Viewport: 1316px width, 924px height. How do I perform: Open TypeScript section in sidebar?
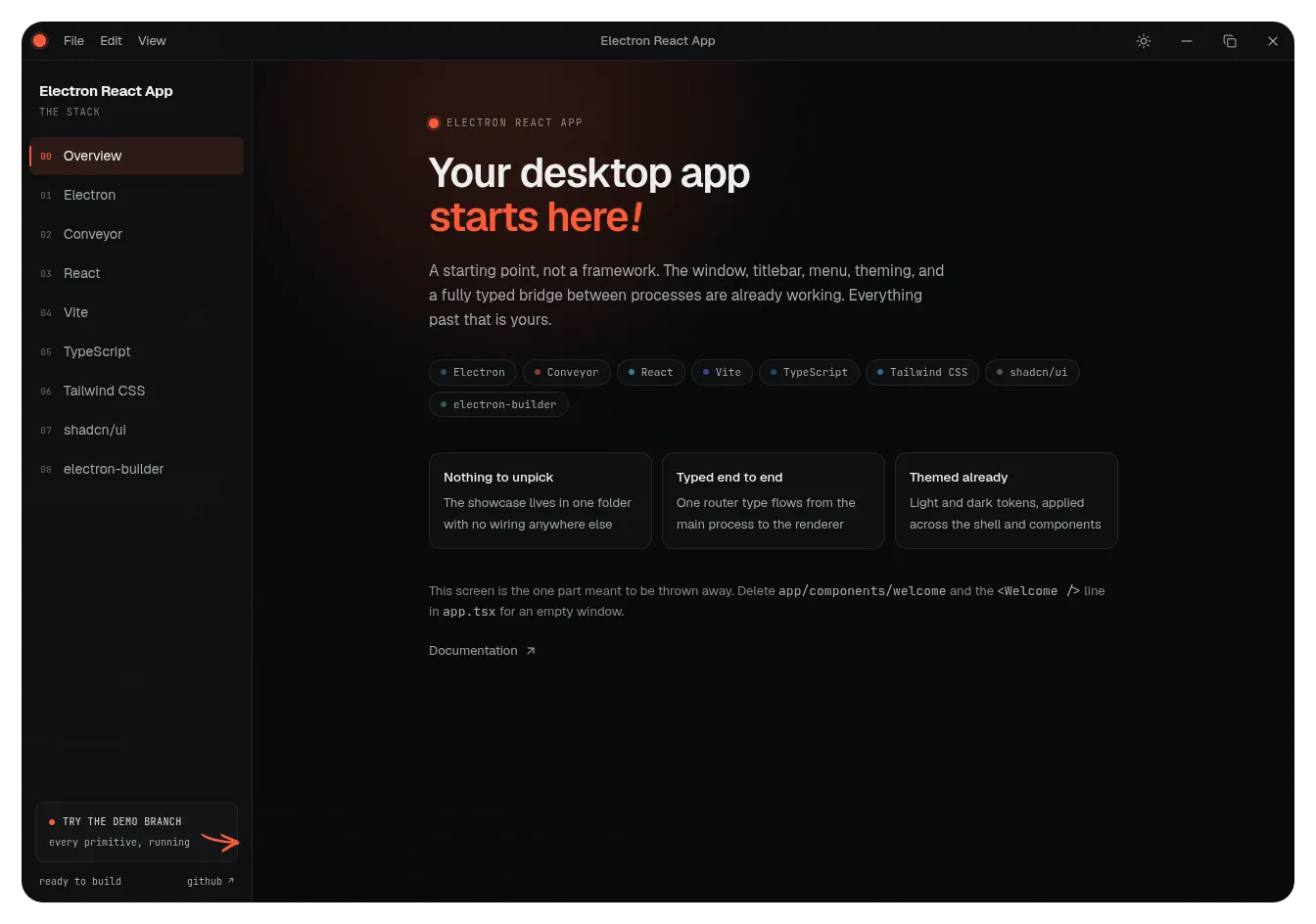coord(136,351)
